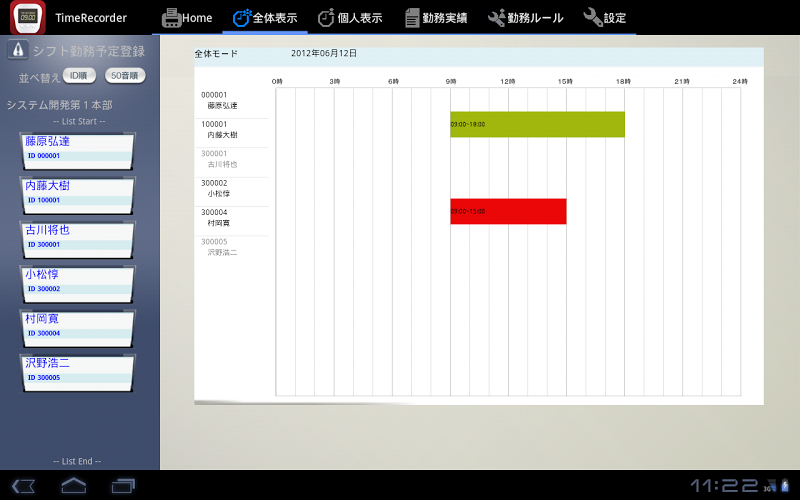Tap the TimeRecorder app logo icon
Viewport: 800px width, 500px height.
[x=28, y=18]
